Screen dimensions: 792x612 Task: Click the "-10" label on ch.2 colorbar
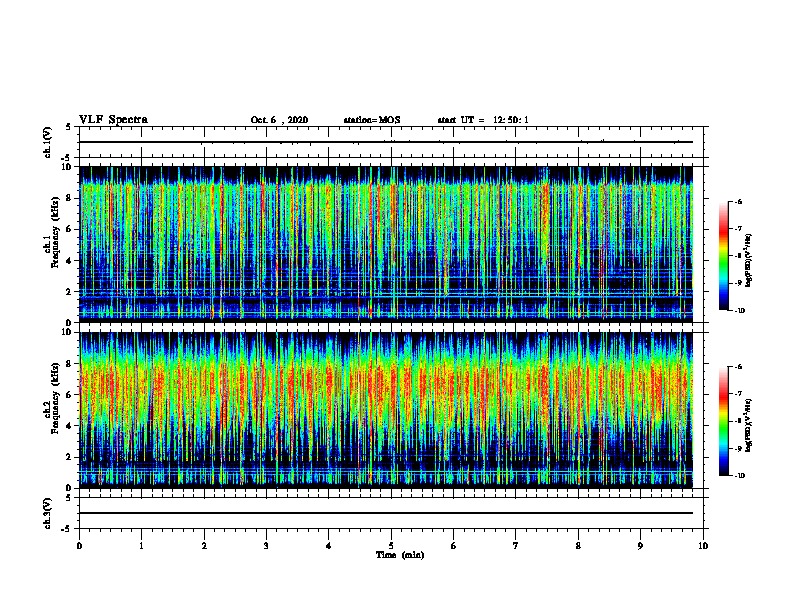pos(739,476)
